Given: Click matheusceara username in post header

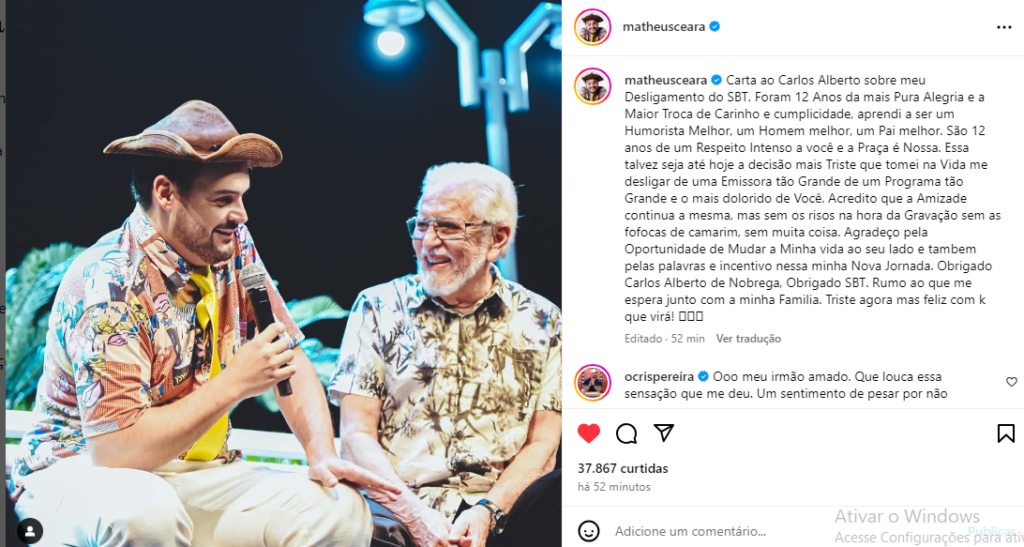Looking at the screenshot, I should (664, 27).
